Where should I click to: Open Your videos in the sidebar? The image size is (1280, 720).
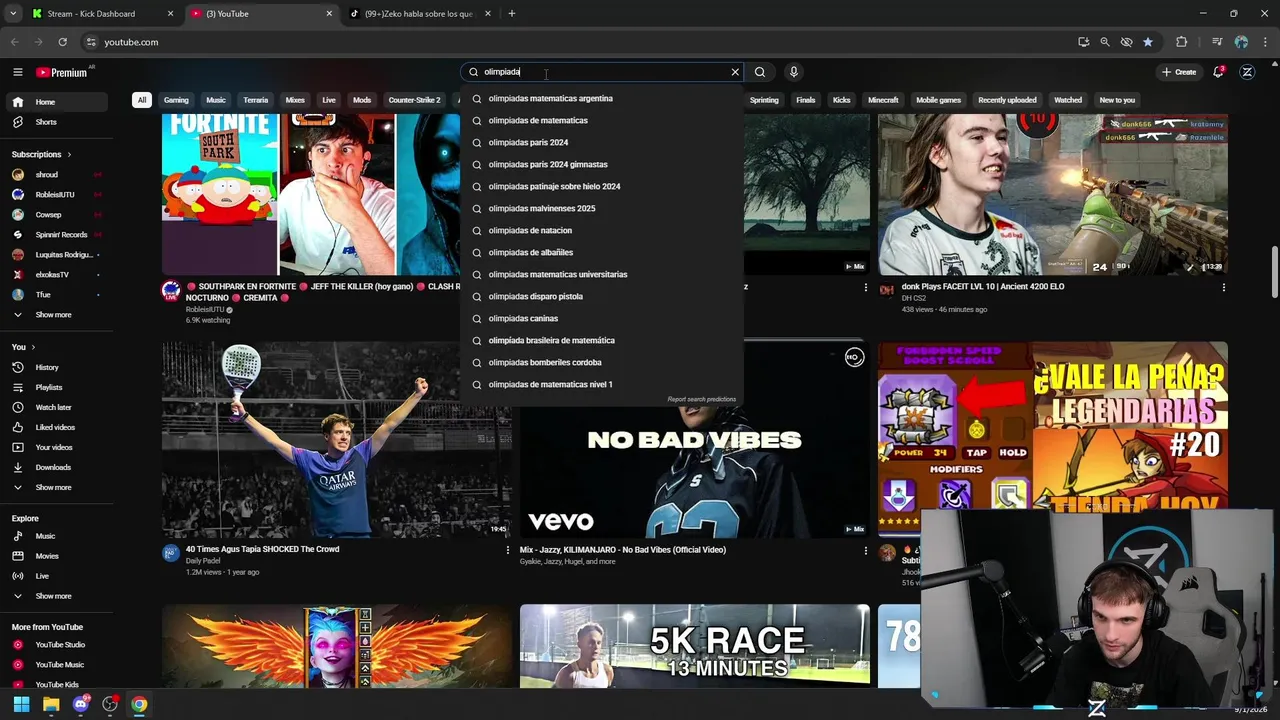pos(58,447)
